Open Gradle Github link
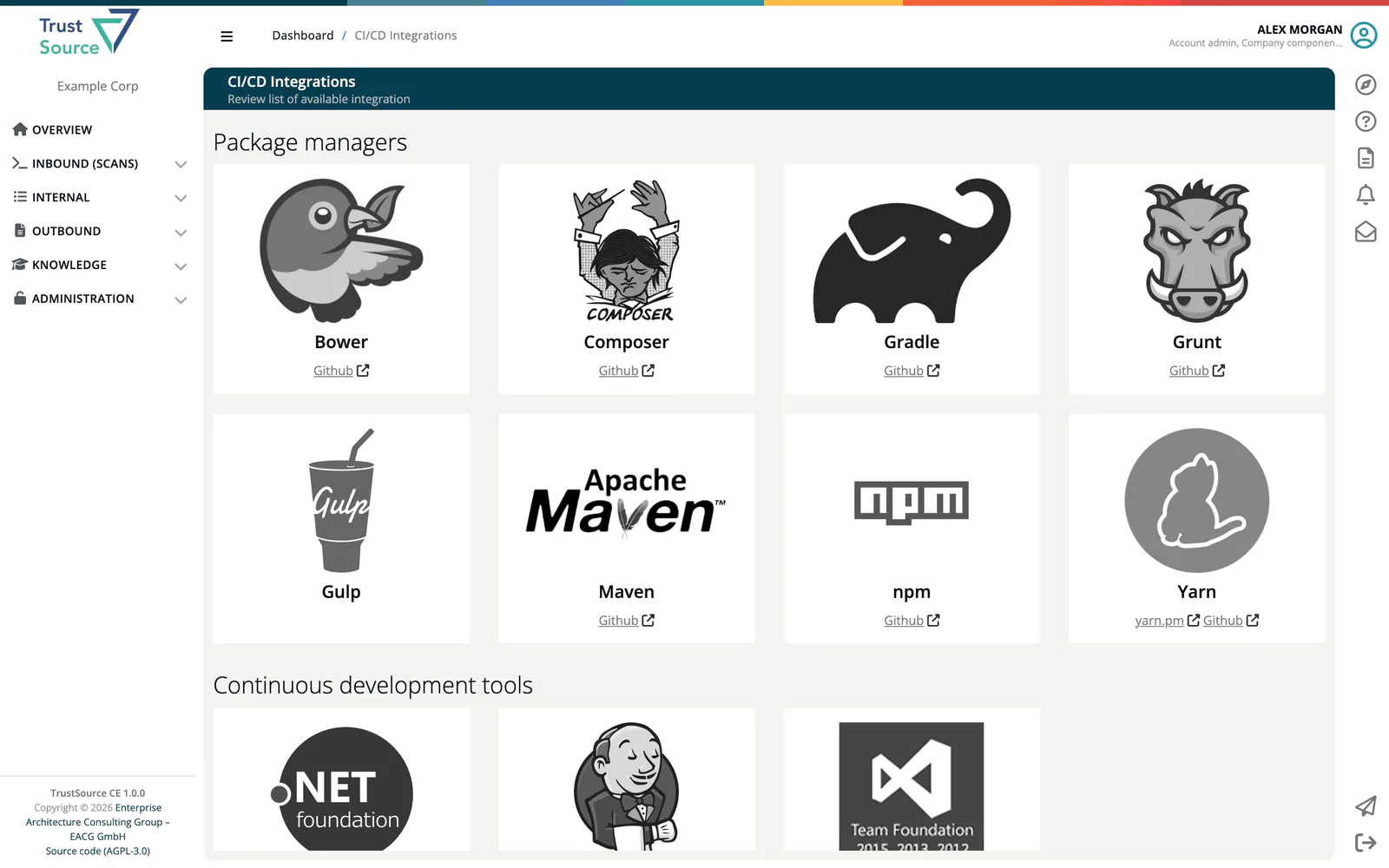The height and width of the screenshot is (868, 1389). click(x=912, y=371)
